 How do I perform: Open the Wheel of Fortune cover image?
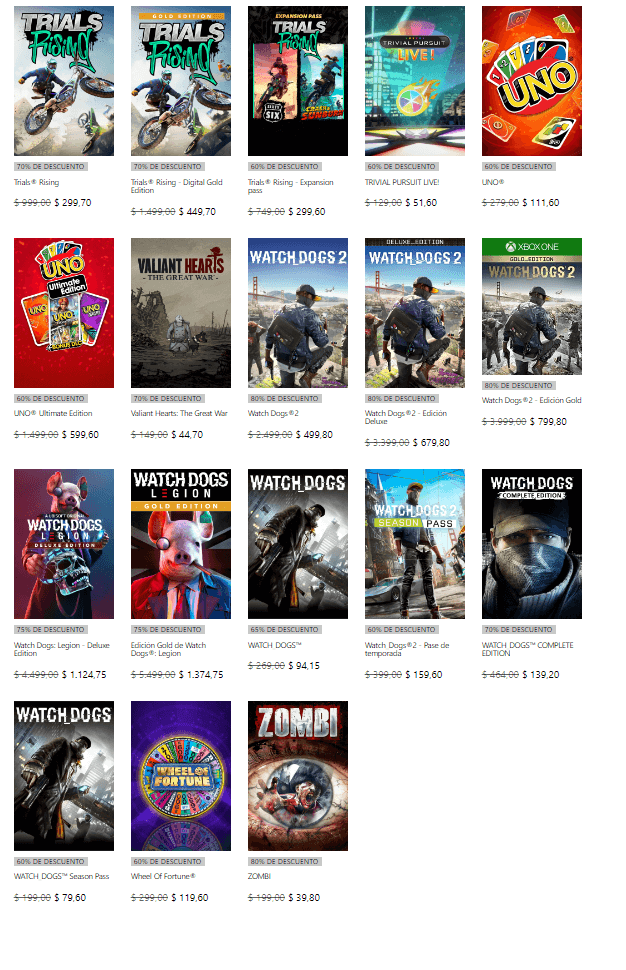(181, 776)
